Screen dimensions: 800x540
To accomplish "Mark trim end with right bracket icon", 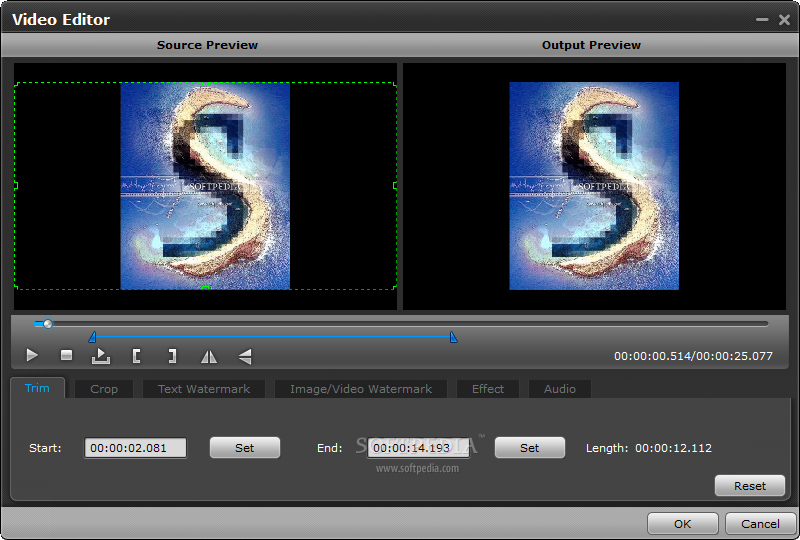I will point(172,356).
